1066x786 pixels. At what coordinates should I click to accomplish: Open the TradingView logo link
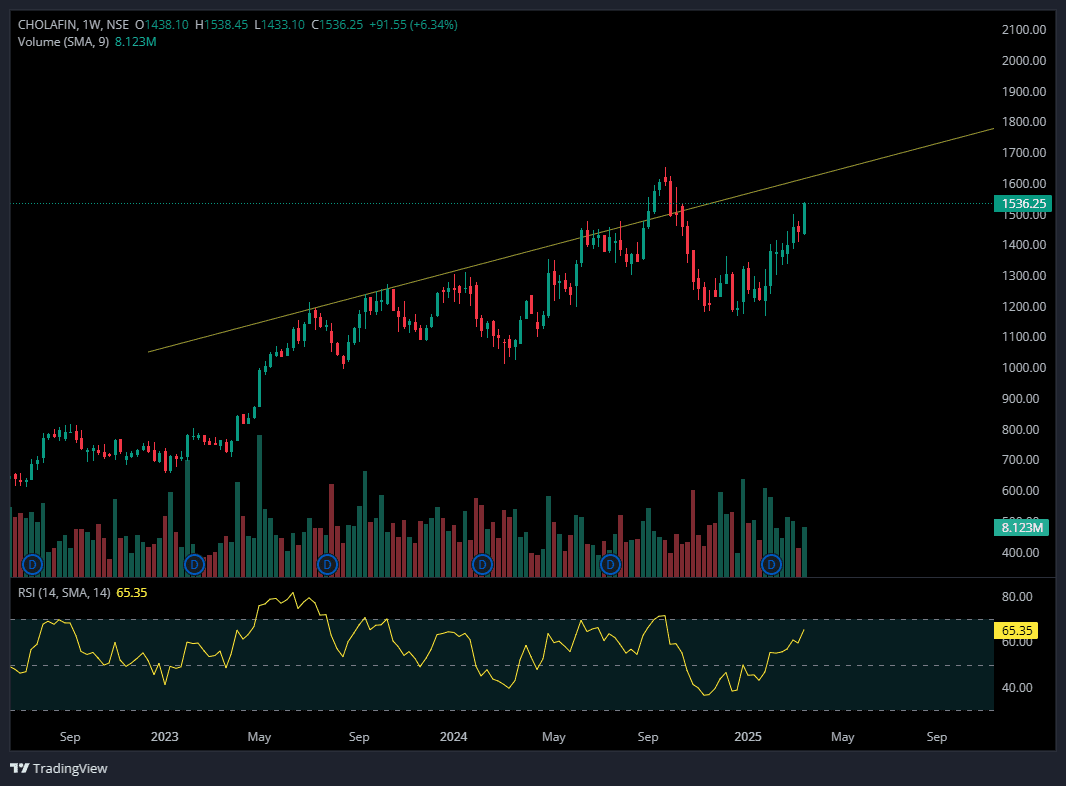click(59, 768)
